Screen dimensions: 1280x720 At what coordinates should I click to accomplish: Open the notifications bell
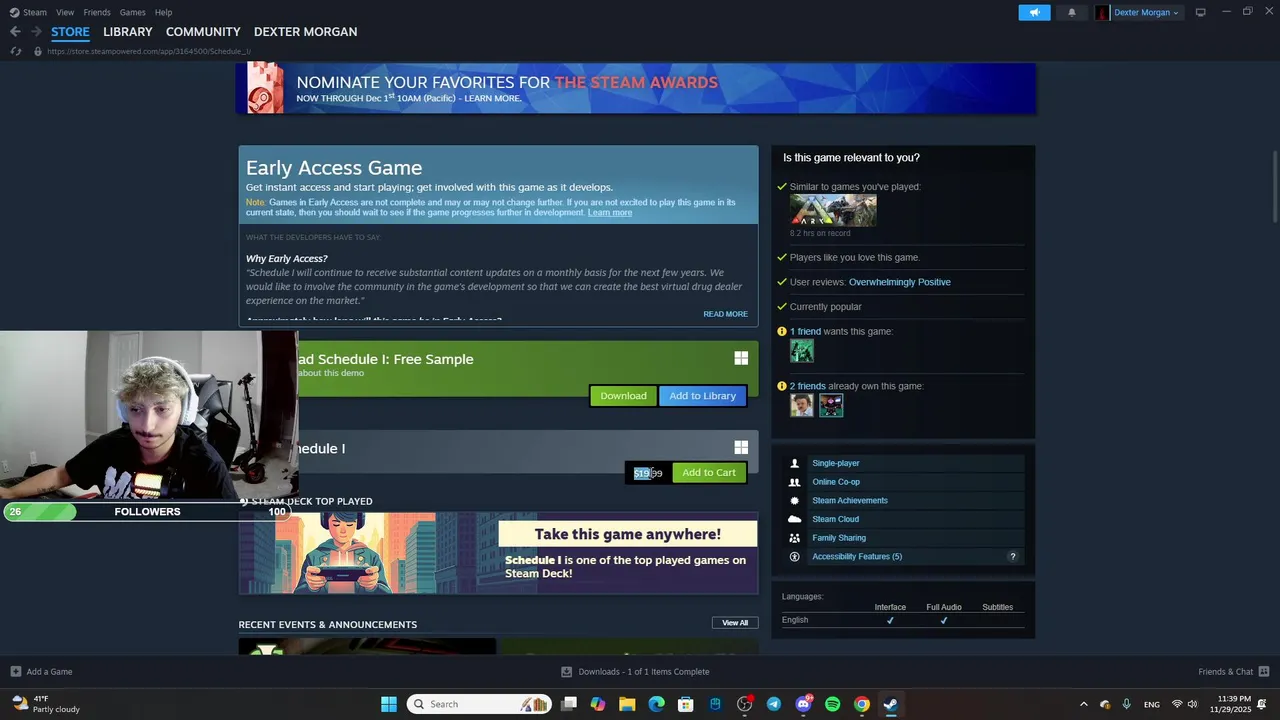click(1072, 12)
